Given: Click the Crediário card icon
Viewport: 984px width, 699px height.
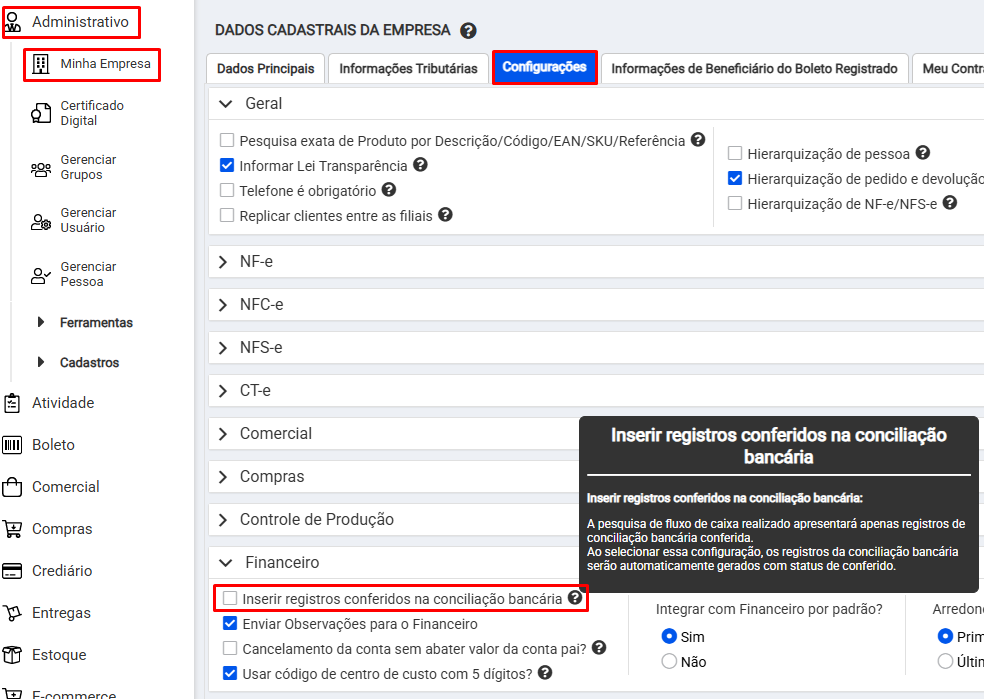Looking at the screenshot, I should 13,571.
